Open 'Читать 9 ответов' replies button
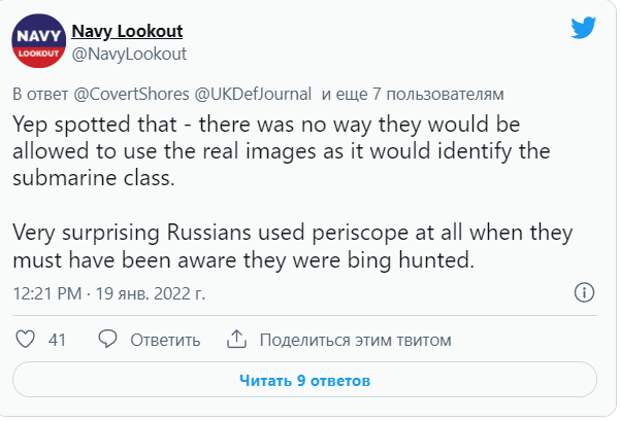The image size is (620, 421). coord(304,380)
